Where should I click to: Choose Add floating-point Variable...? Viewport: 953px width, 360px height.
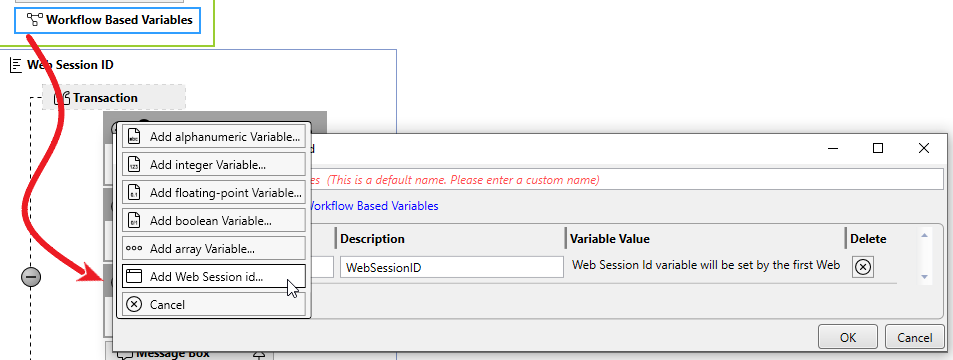tap(214, 193)
